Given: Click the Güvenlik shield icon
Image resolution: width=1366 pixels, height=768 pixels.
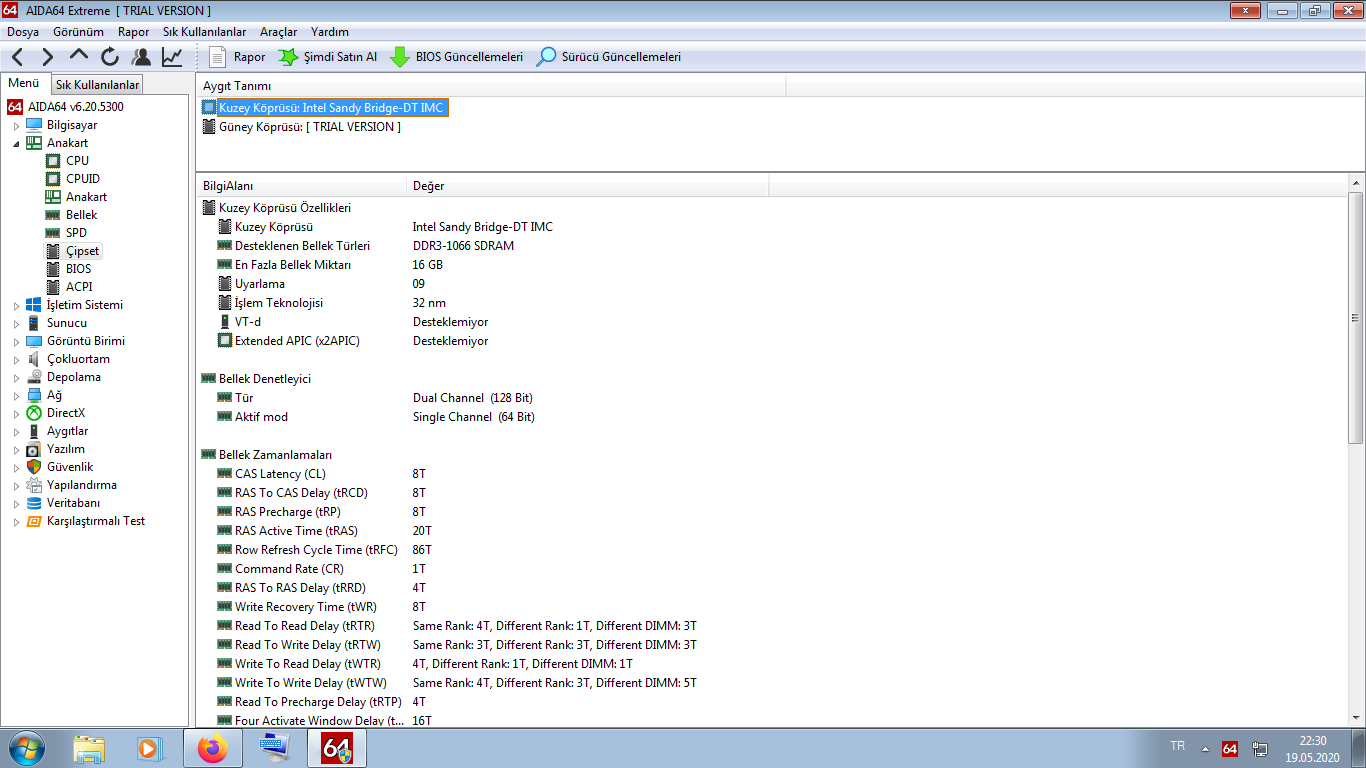Looking at the screenshot, I should 34,467.
